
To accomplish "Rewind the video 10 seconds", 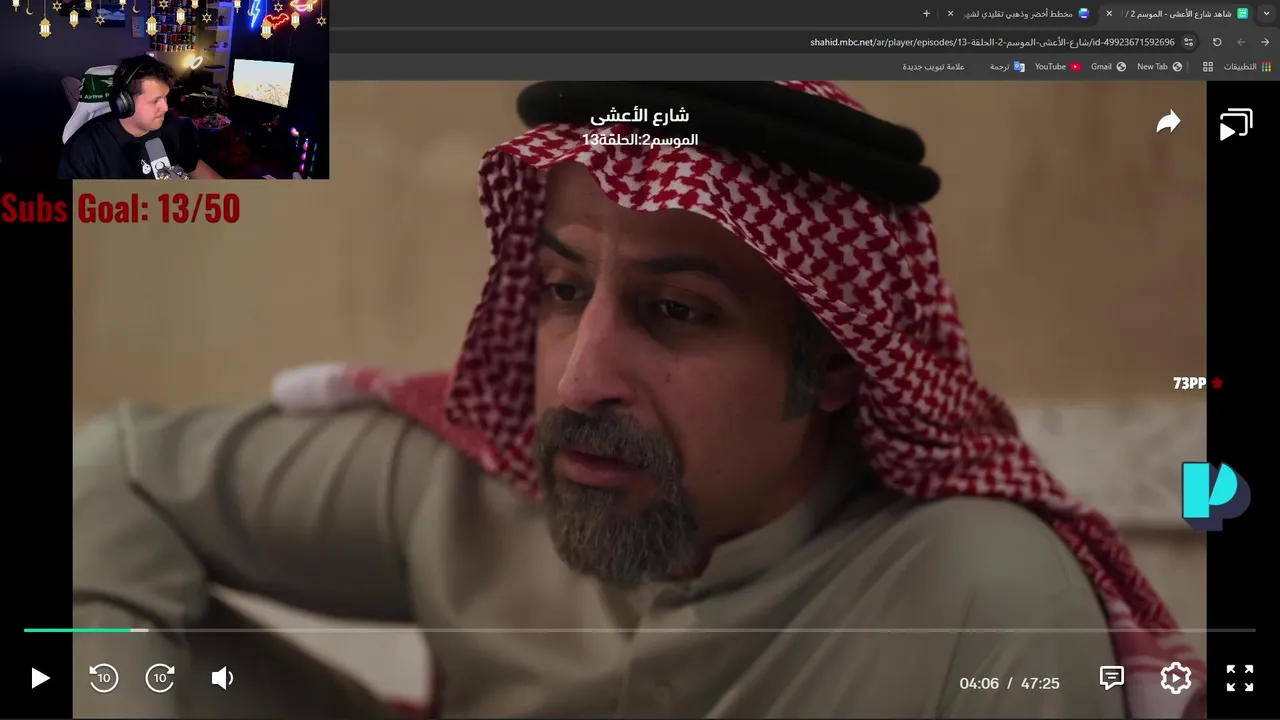I will tap(103, 678).
